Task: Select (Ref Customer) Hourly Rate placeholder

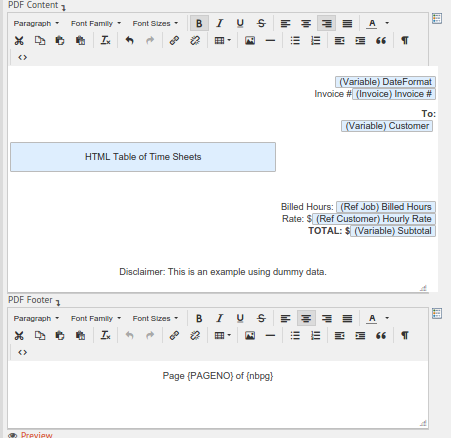Action: [374, 219]
